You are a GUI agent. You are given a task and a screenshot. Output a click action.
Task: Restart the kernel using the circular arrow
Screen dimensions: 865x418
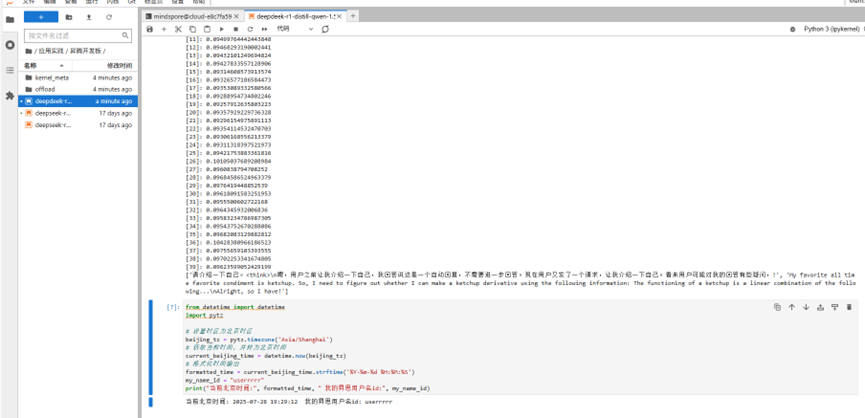point(249,29)
